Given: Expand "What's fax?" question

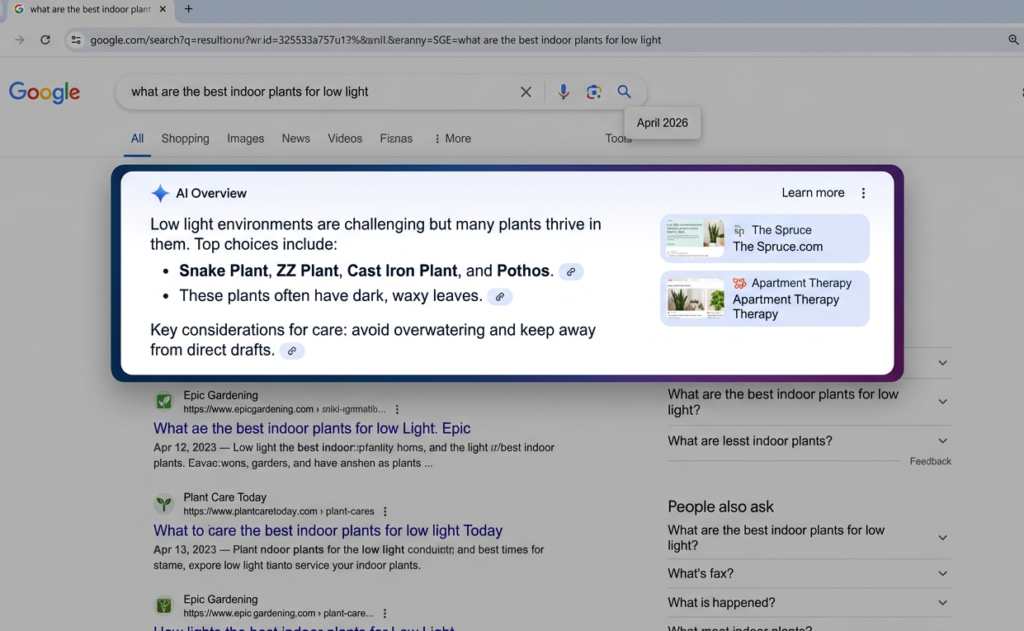Looking at the screenshot, I should pyautogui.click(x=942, y=574).
